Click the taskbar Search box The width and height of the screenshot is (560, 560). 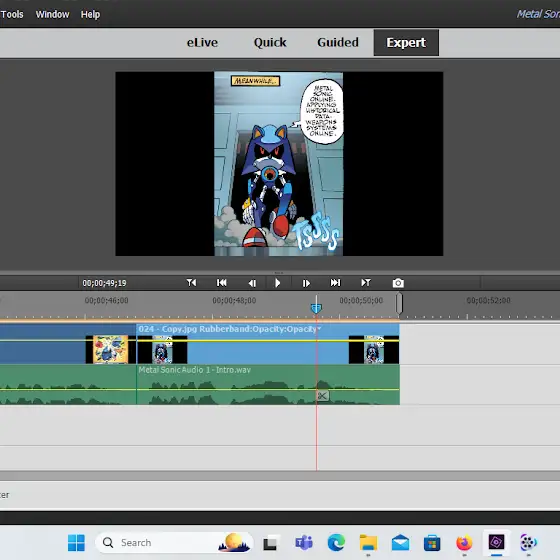[174, 543]
